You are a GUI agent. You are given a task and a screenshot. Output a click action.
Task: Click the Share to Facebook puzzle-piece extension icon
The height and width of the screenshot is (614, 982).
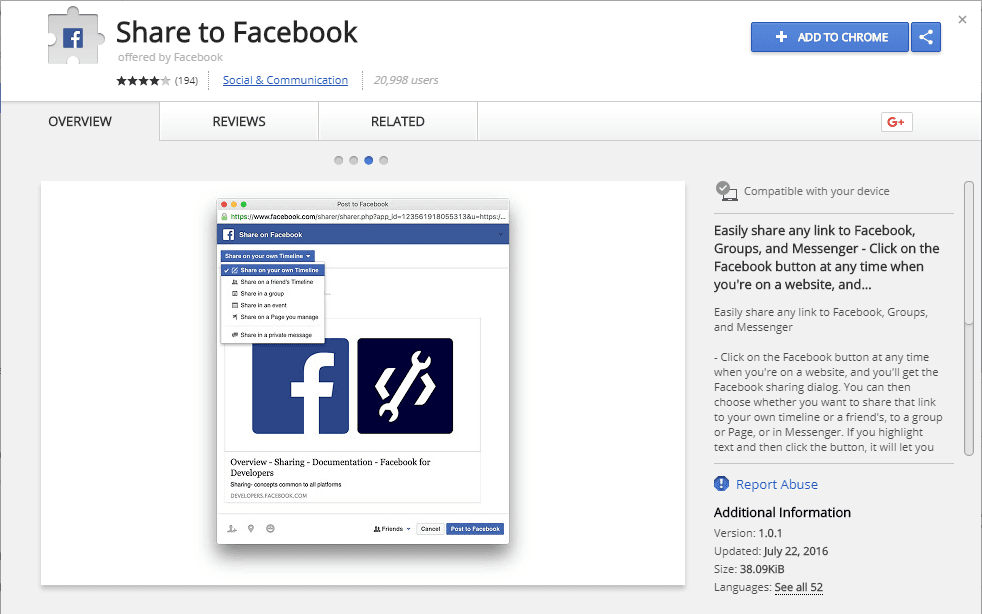coord(75,36)
